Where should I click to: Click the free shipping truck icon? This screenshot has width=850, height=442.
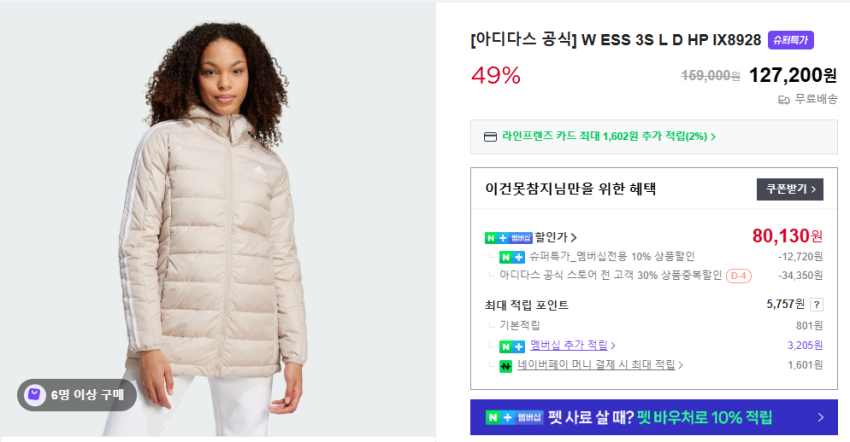pyautogui.click(x=784, y=100)
